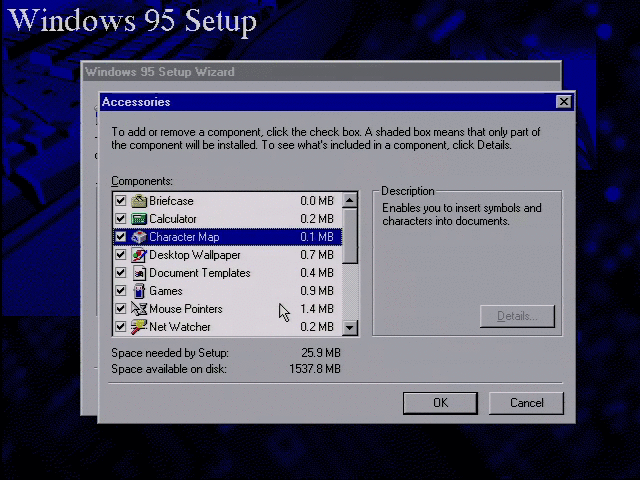This screenshot has height=480, width=640.
Task: Click the 1.4 MB size value
Action: pyautogui.click(x=317, y=309)
